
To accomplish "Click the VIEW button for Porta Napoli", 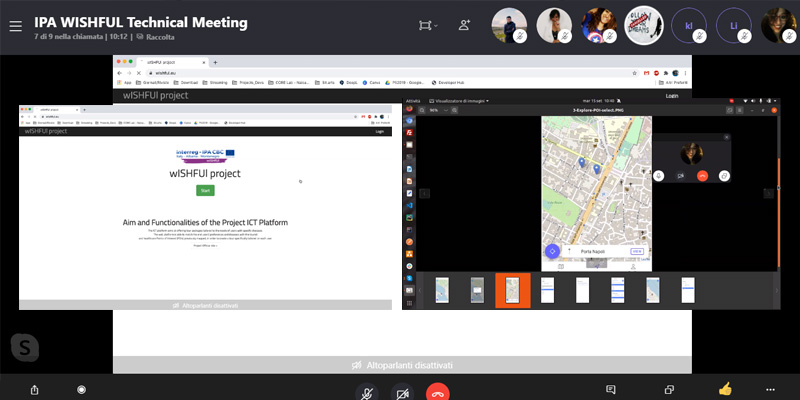I will 637,252.
